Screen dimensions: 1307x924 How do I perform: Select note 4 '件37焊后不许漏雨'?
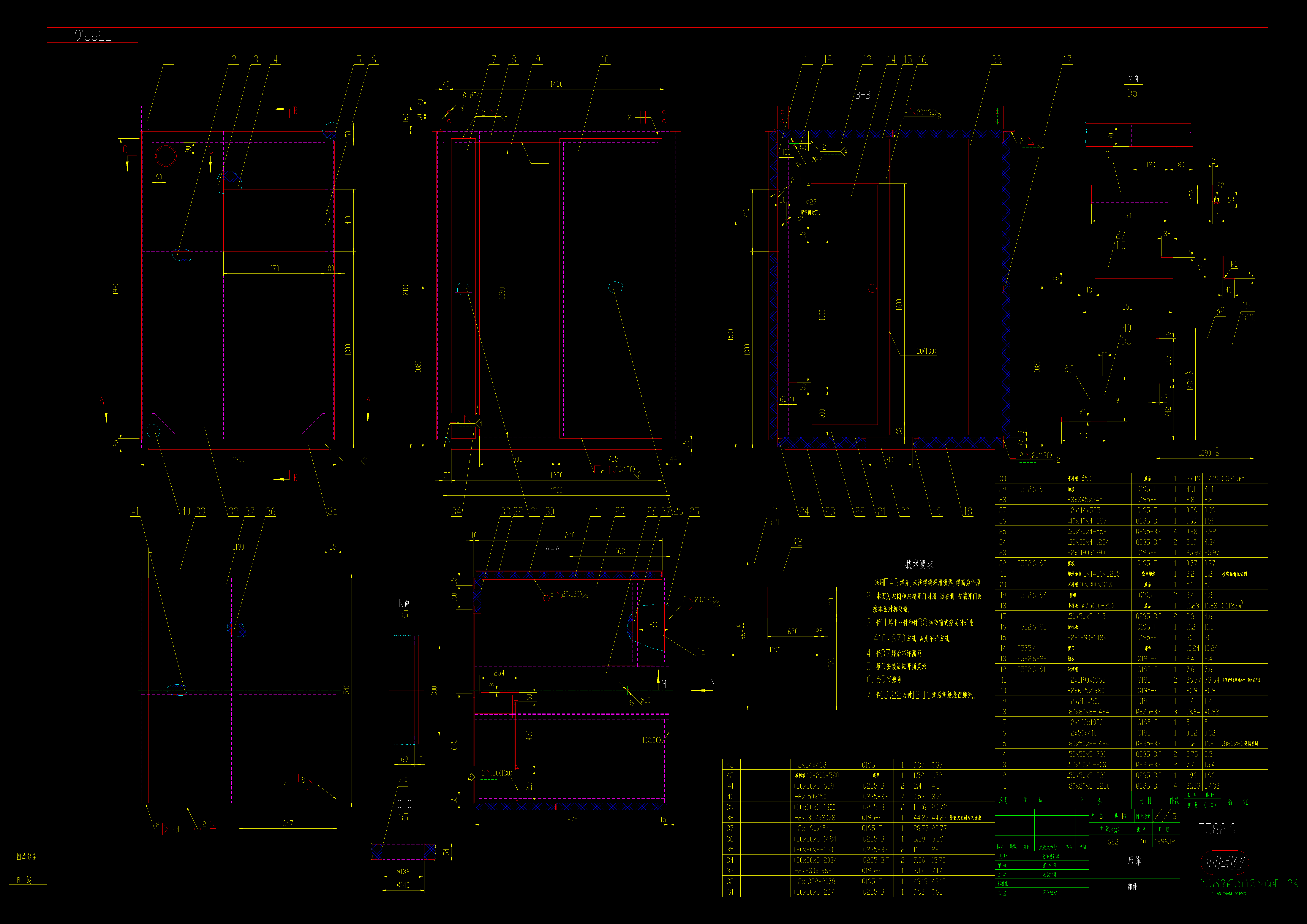click(894, 654)
